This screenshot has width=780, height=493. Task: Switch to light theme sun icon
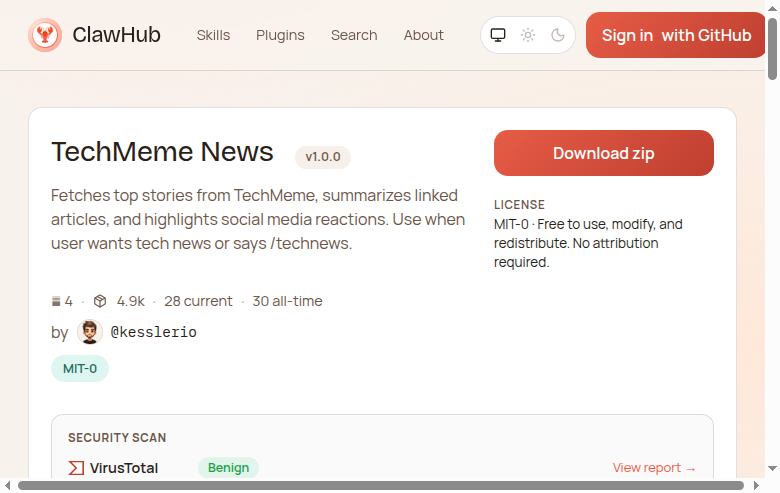click(x=528, y=36)
